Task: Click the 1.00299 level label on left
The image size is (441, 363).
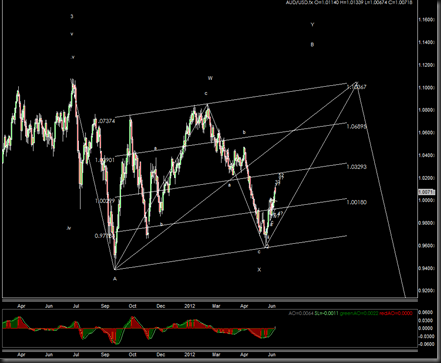Action: pyautogui.click(x=105, y=201)
